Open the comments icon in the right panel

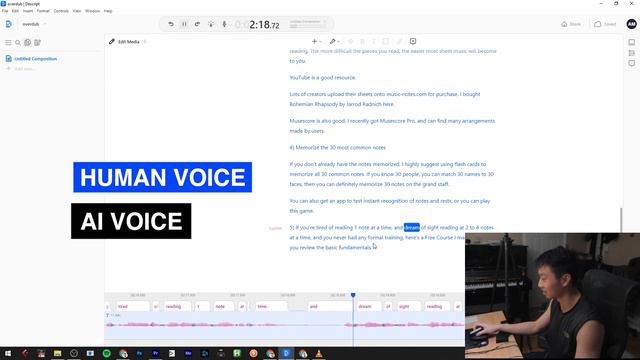(631, 63)
